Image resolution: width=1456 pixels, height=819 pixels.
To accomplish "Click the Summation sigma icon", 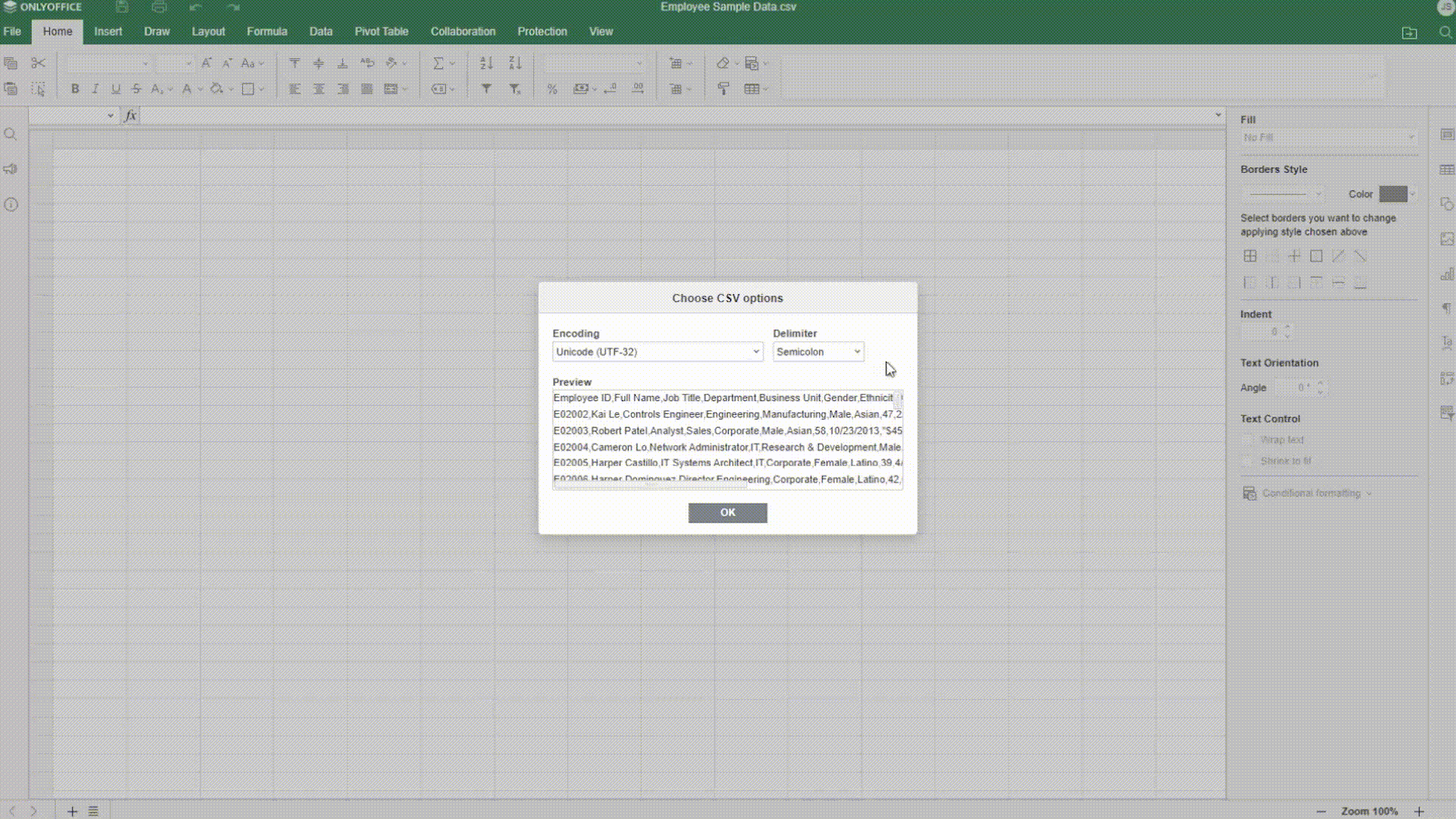I will pyautogui.click(x=438, y=63).
